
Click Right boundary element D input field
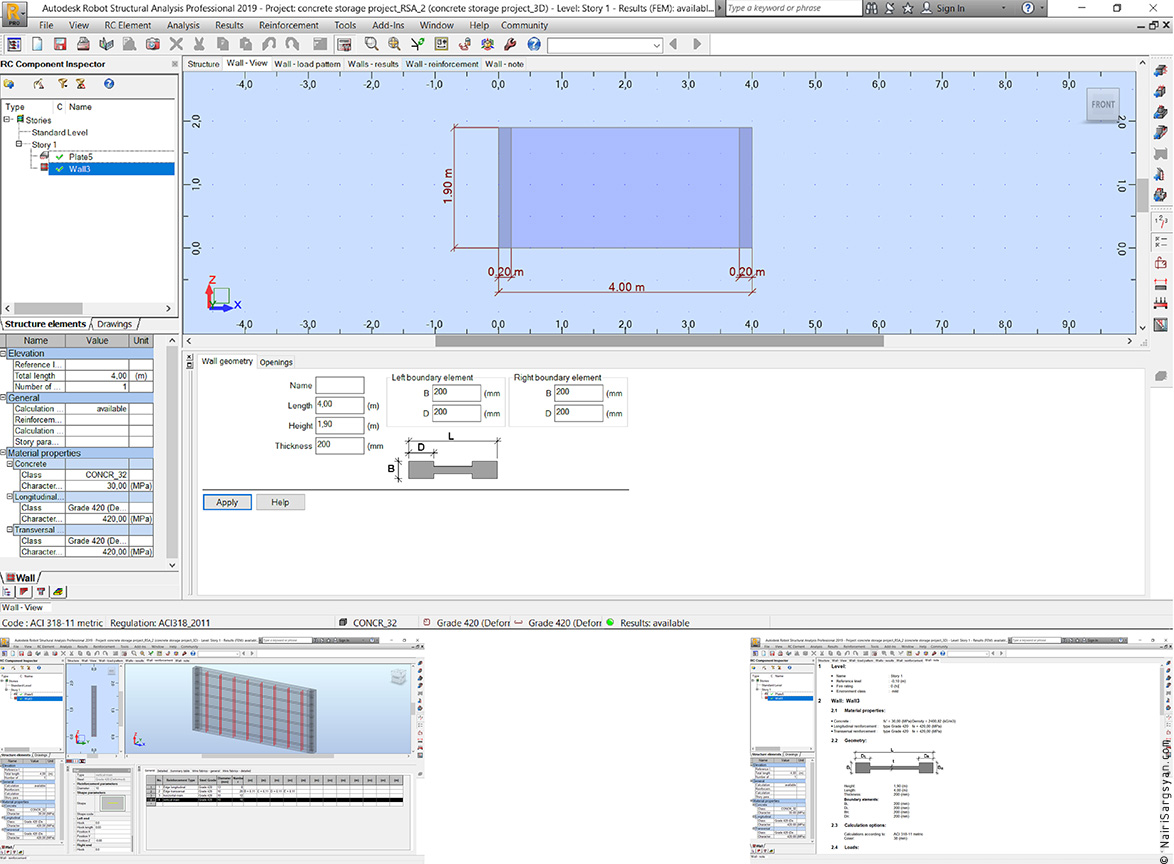[579, 413]
